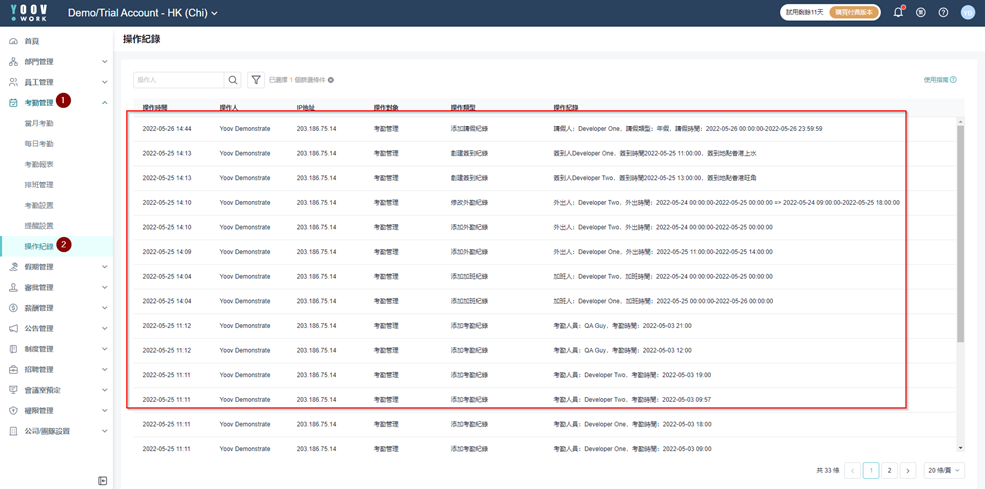Click the 審批管理 stamp icon
The image size is (985, 489).
pos(13,287)
